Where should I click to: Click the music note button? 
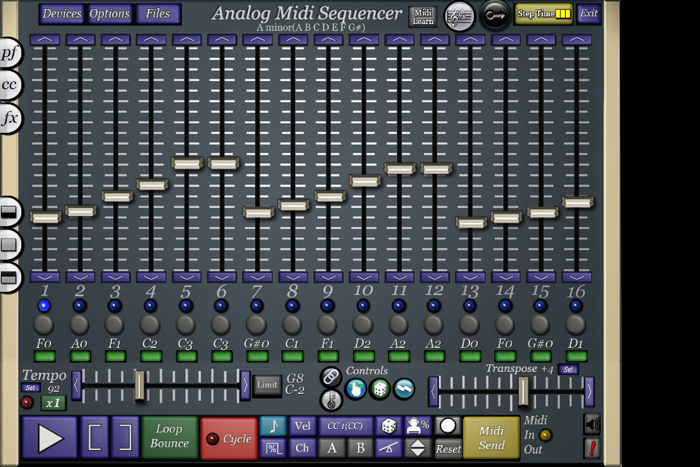[272, 426]
